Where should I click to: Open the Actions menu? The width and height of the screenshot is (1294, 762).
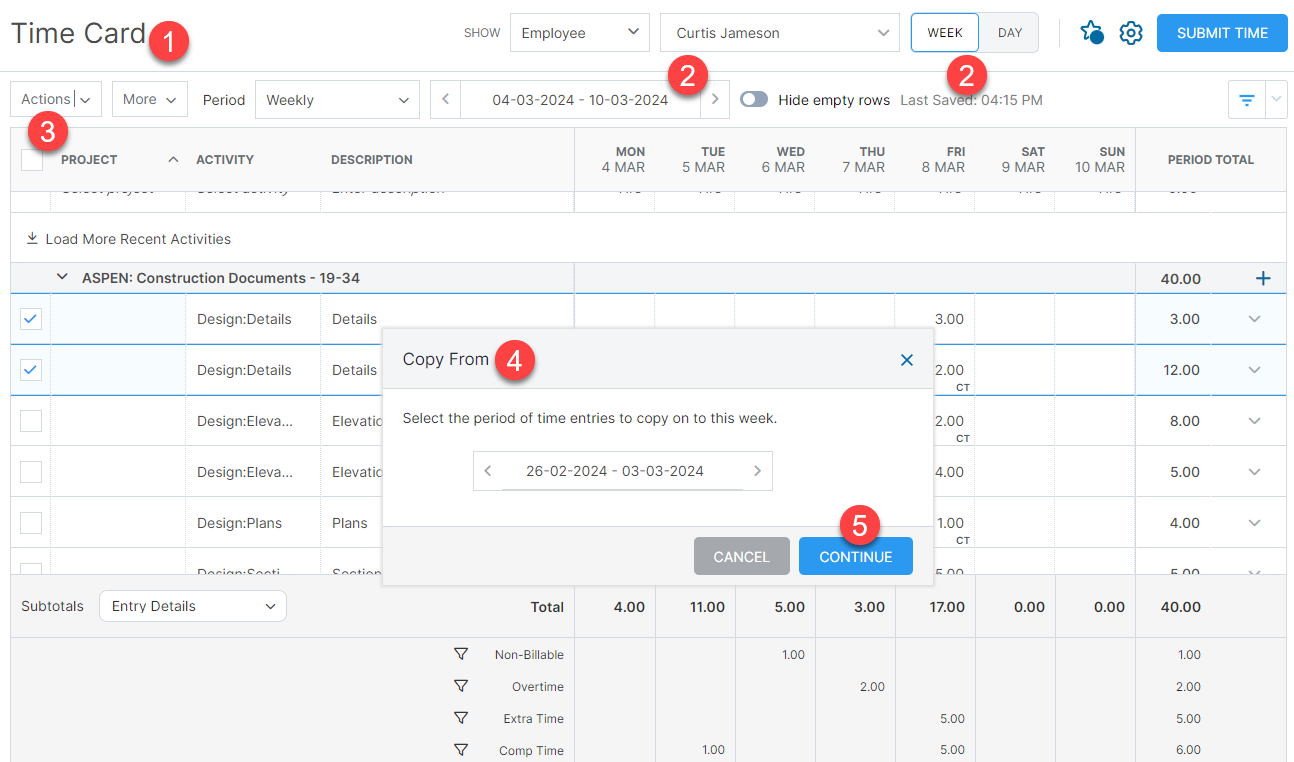click(55, 99)
